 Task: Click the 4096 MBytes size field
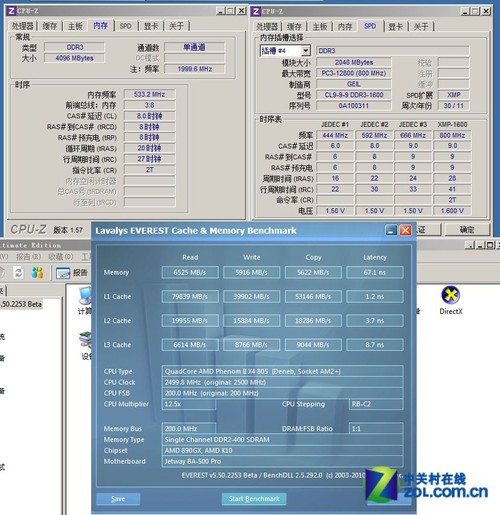pyautogui.click(x=74, y=58)
